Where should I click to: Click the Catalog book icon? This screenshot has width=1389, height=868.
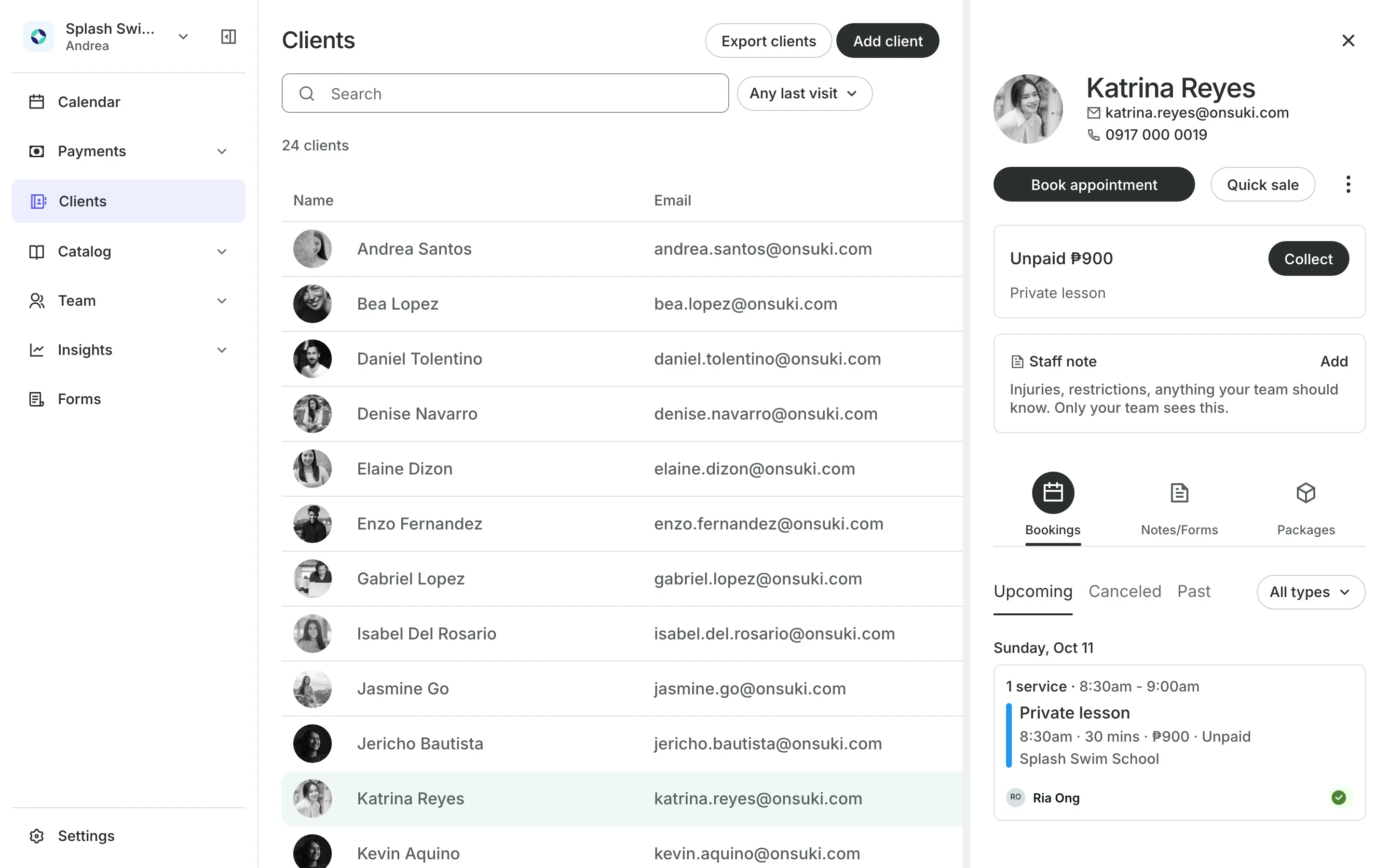point(37,251)
